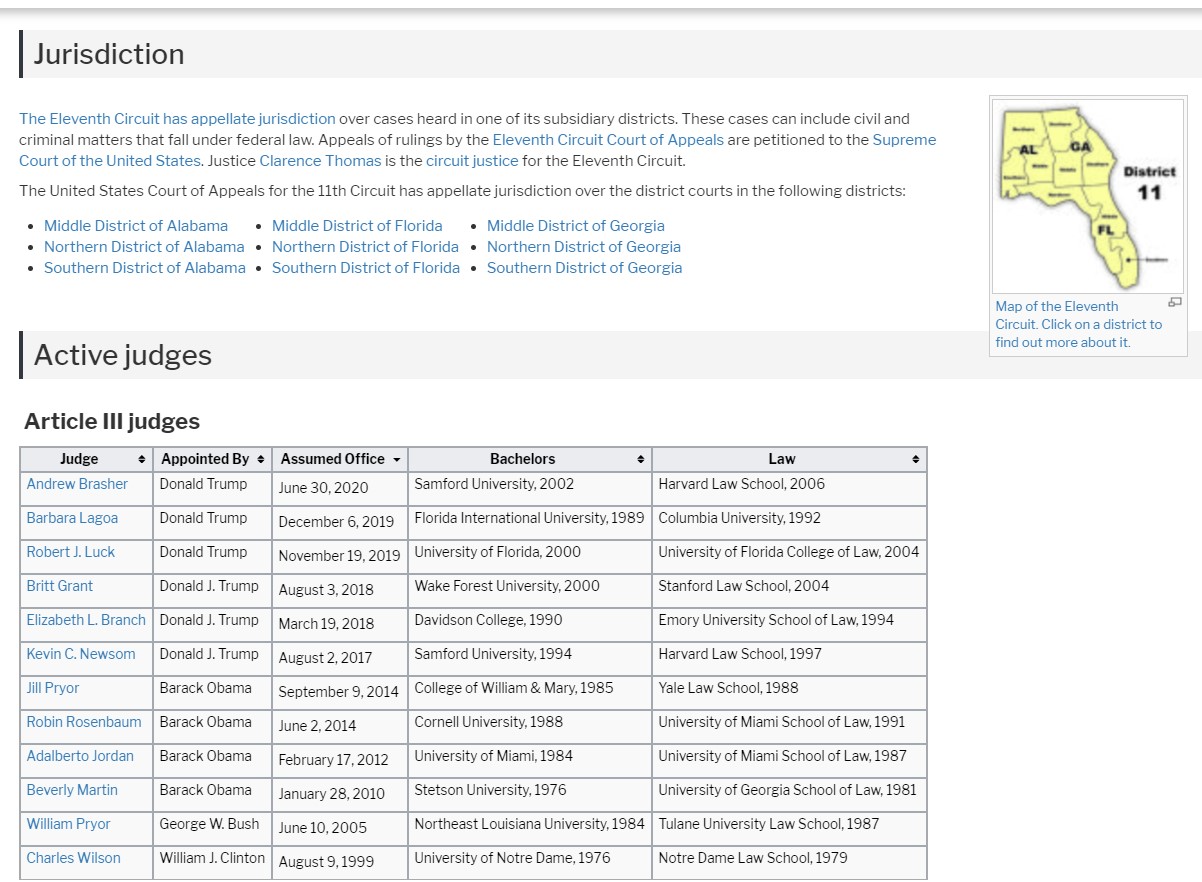Open Middle District of Alabama link

(x=136, y=226)
